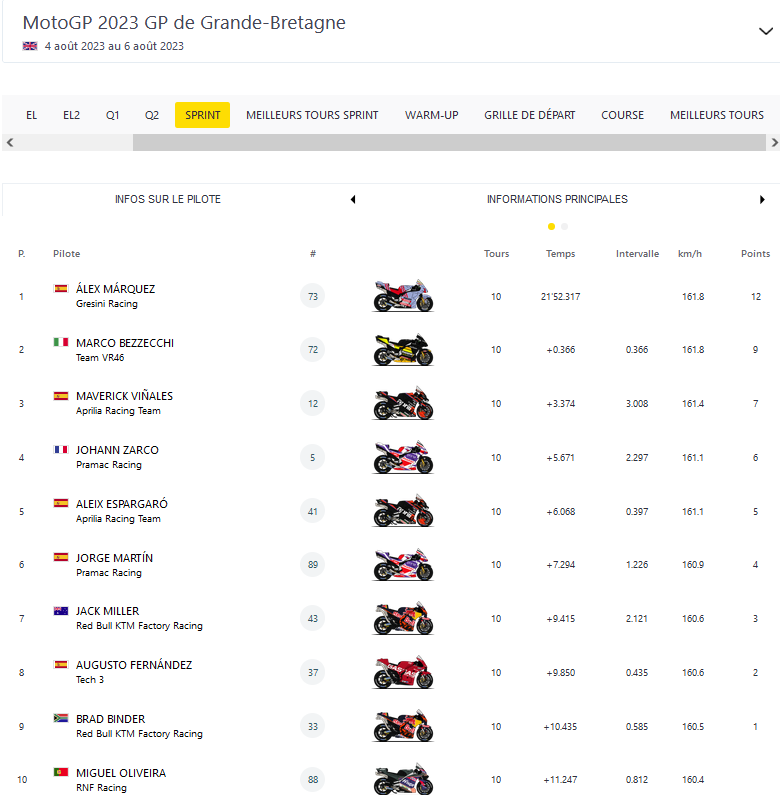
Task: Go to previous info panel with left arrow
Action: click(x=352, y=200)
